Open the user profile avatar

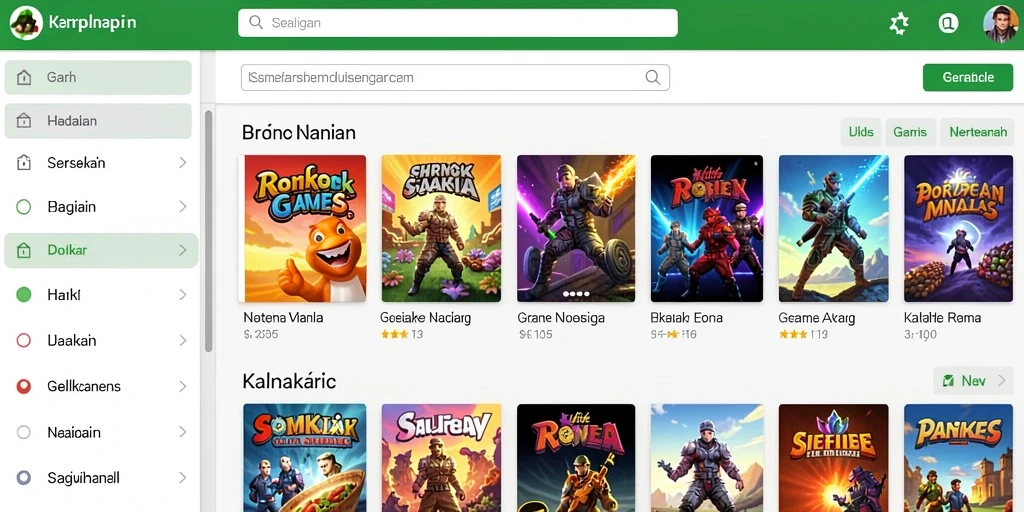coord(1000,24)
